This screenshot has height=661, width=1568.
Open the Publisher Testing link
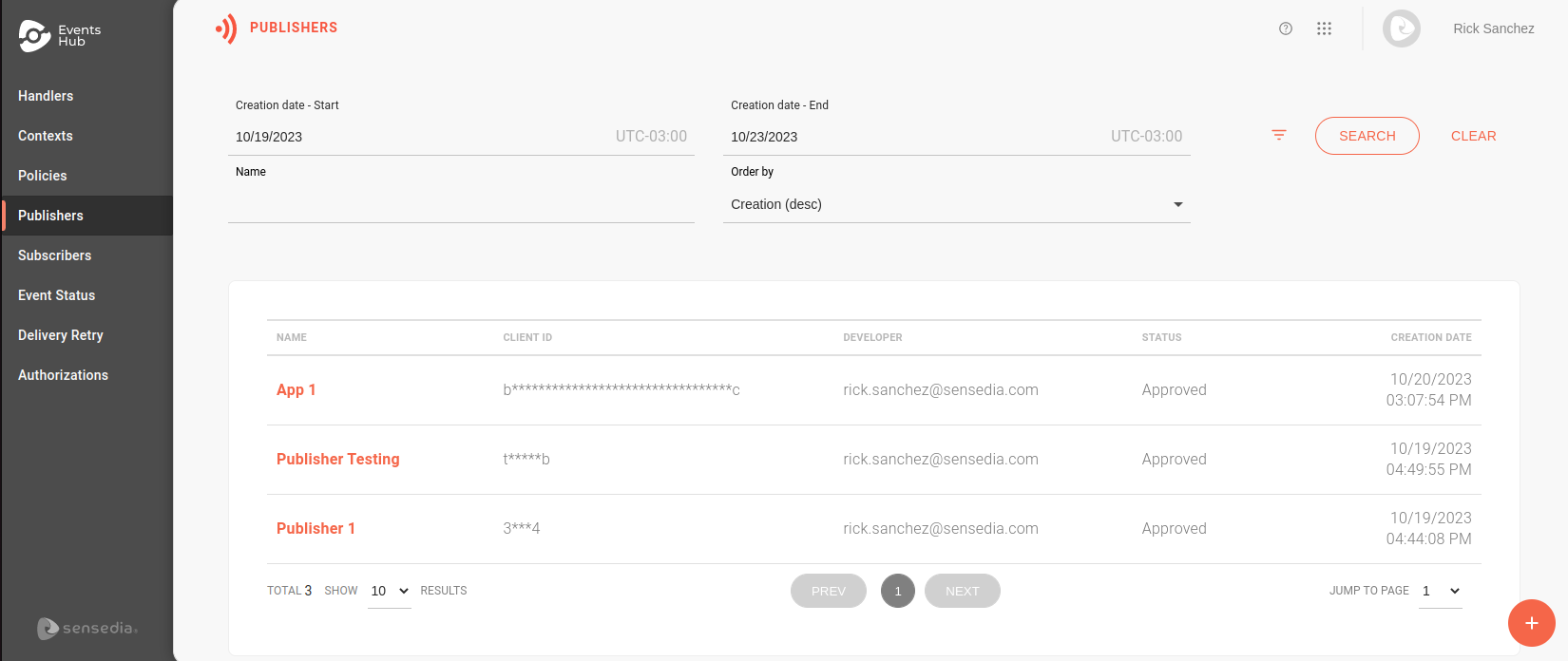pyautogui.click(x=338, y=460)
